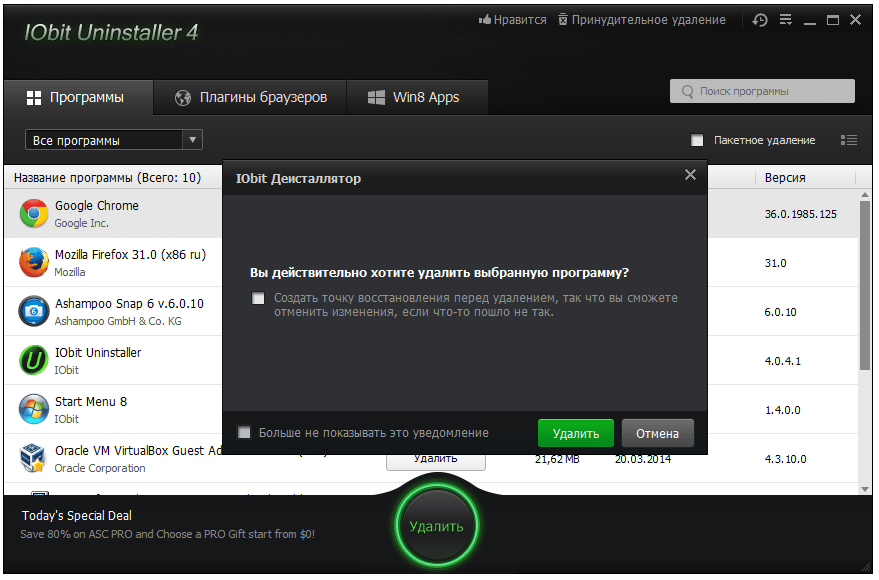
Task: Select the Ashampoo Snap 6 v.6.0.10 entry
Action: [129, 304]
